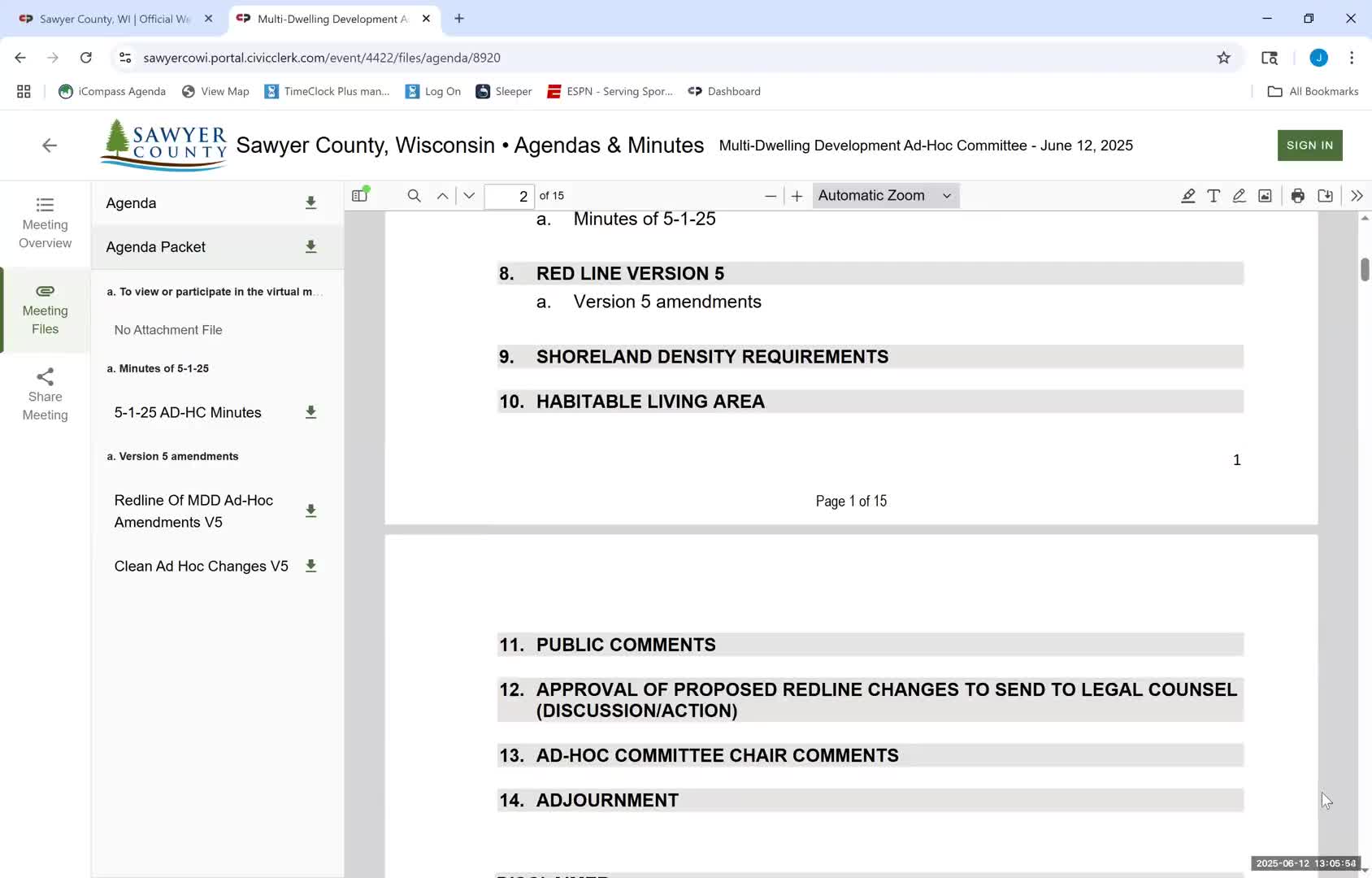The width and height of the screenshot is (1372, 878).
Task: Click the PDF zoom out button
Action: coord(771,196)
